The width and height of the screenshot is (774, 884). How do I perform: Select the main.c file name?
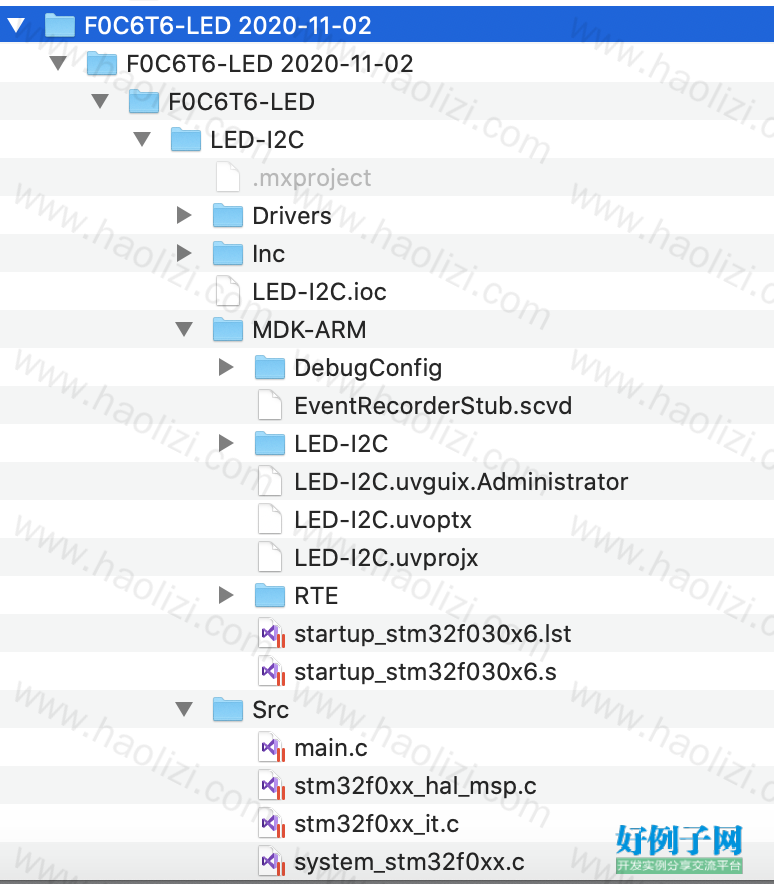(x=331, y=748)
